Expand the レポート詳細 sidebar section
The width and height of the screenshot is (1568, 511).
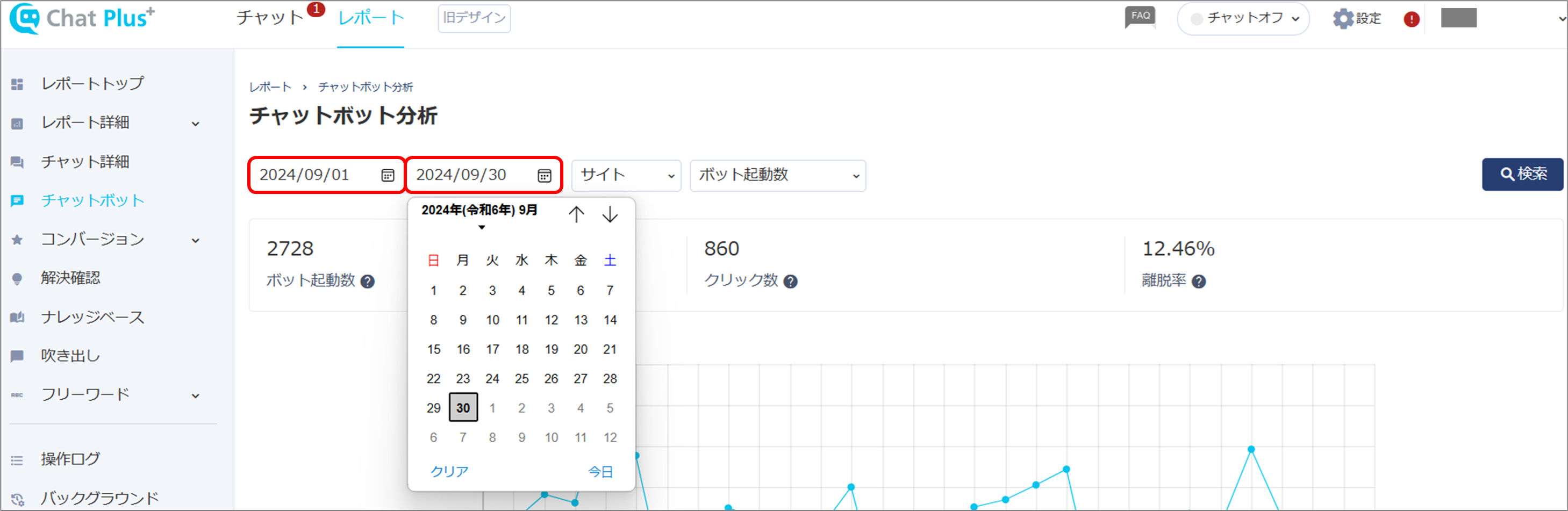[x=195, y=124]
